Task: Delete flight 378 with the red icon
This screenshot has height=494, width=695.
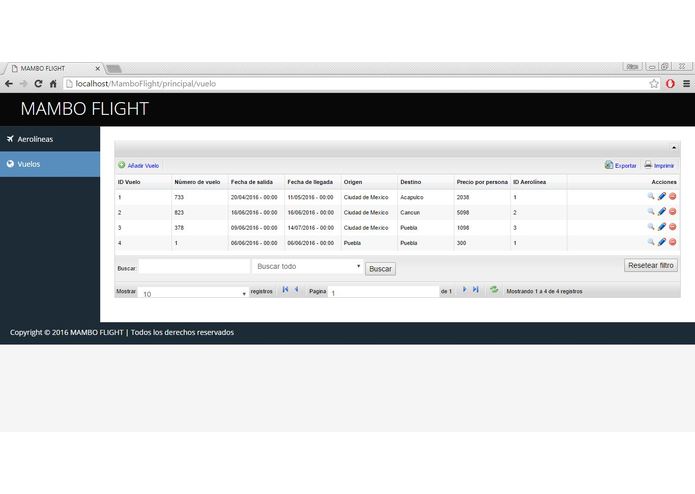Action: 672,227
